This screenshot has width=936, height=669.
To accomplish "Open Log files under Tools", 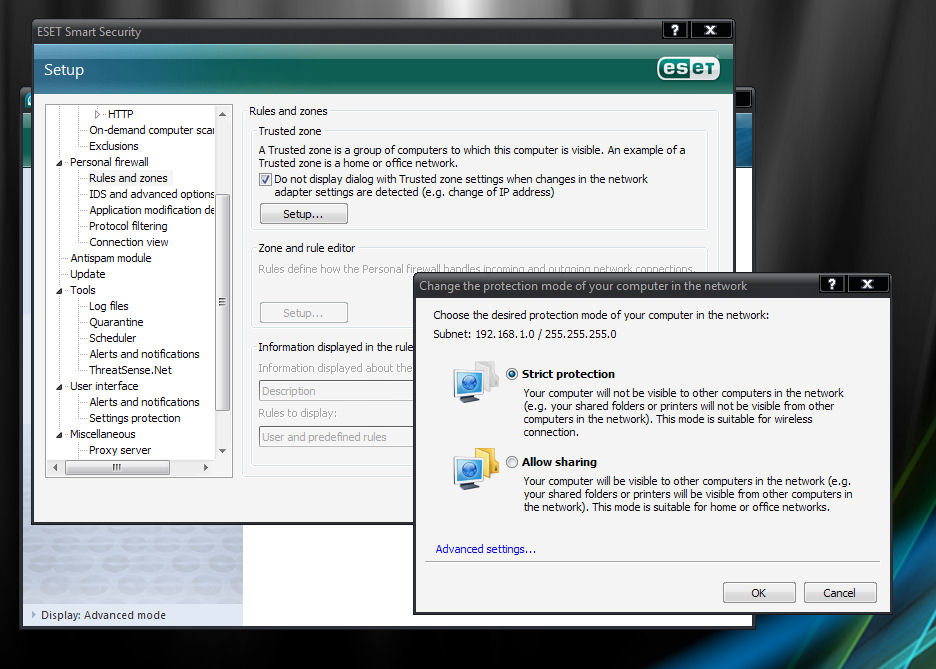I will coord(109,306).
